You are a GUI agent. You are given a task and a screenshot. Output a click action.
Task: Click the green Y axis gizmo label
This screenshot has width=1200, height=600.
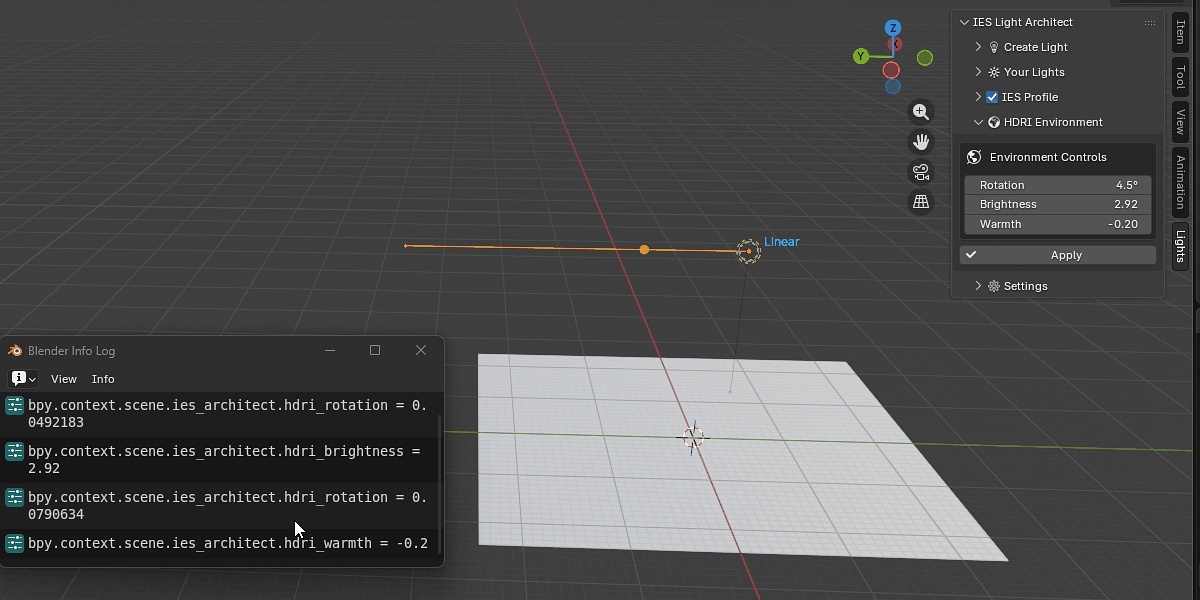pos(860,56)
